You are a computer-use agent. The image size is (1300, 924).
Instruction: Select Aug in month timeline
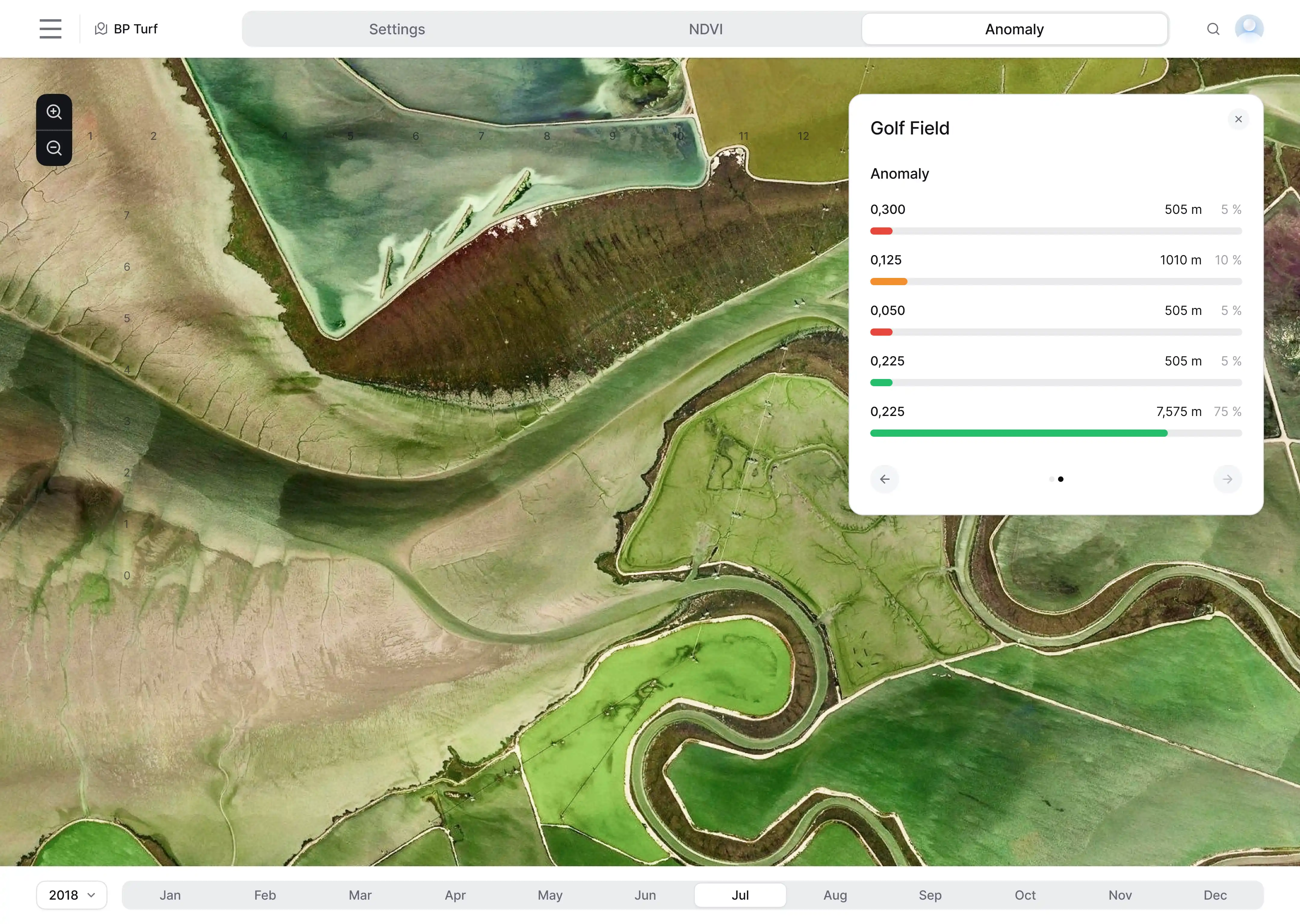coord(835,895)
